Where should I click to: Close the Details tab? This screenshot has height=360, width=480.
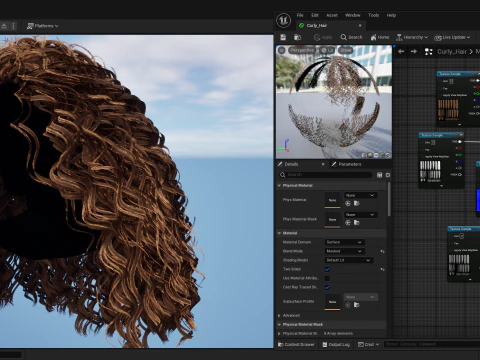[x=323, y=164]
